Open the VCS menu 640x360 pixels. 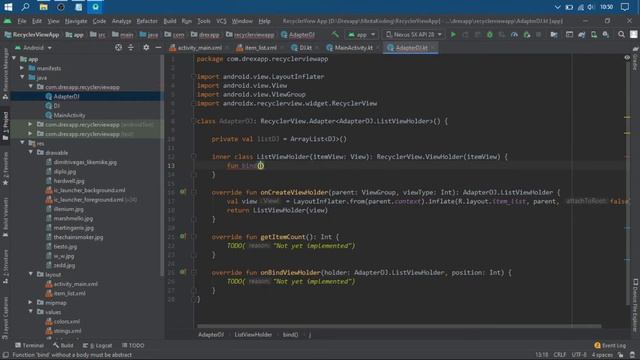pyautogui.click(x=221, y=21)
